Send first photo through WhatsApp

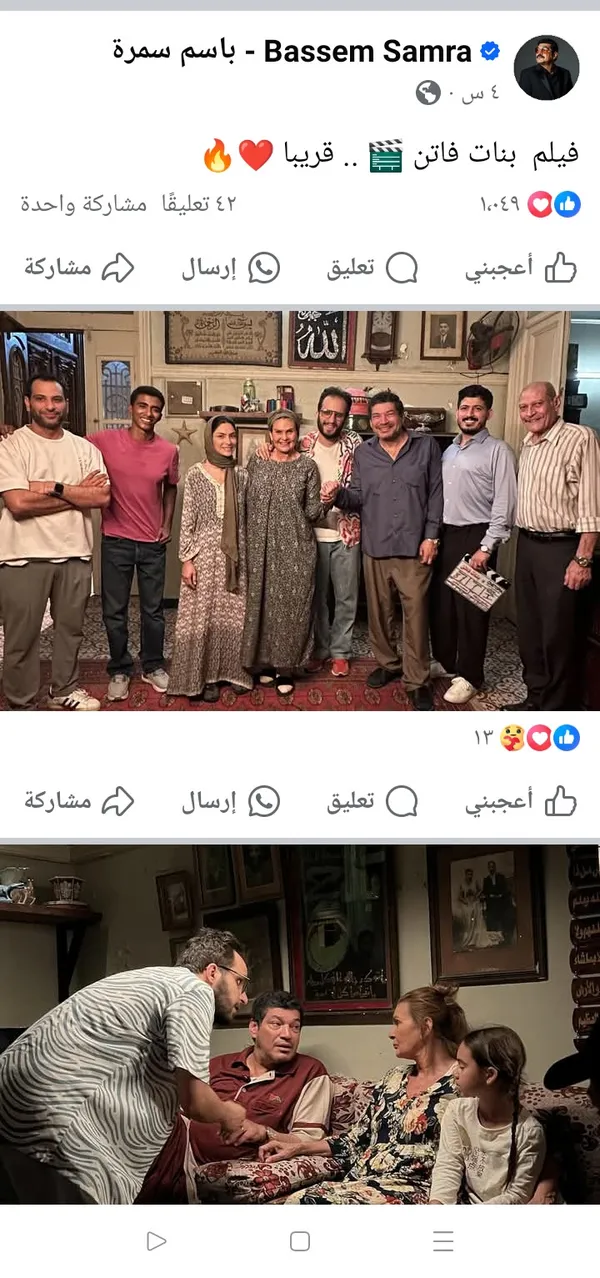coord(230,801)
